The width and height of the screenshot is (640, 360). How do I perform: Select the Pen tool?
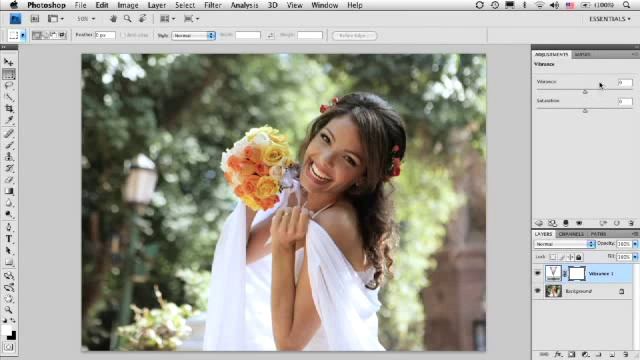9,227
